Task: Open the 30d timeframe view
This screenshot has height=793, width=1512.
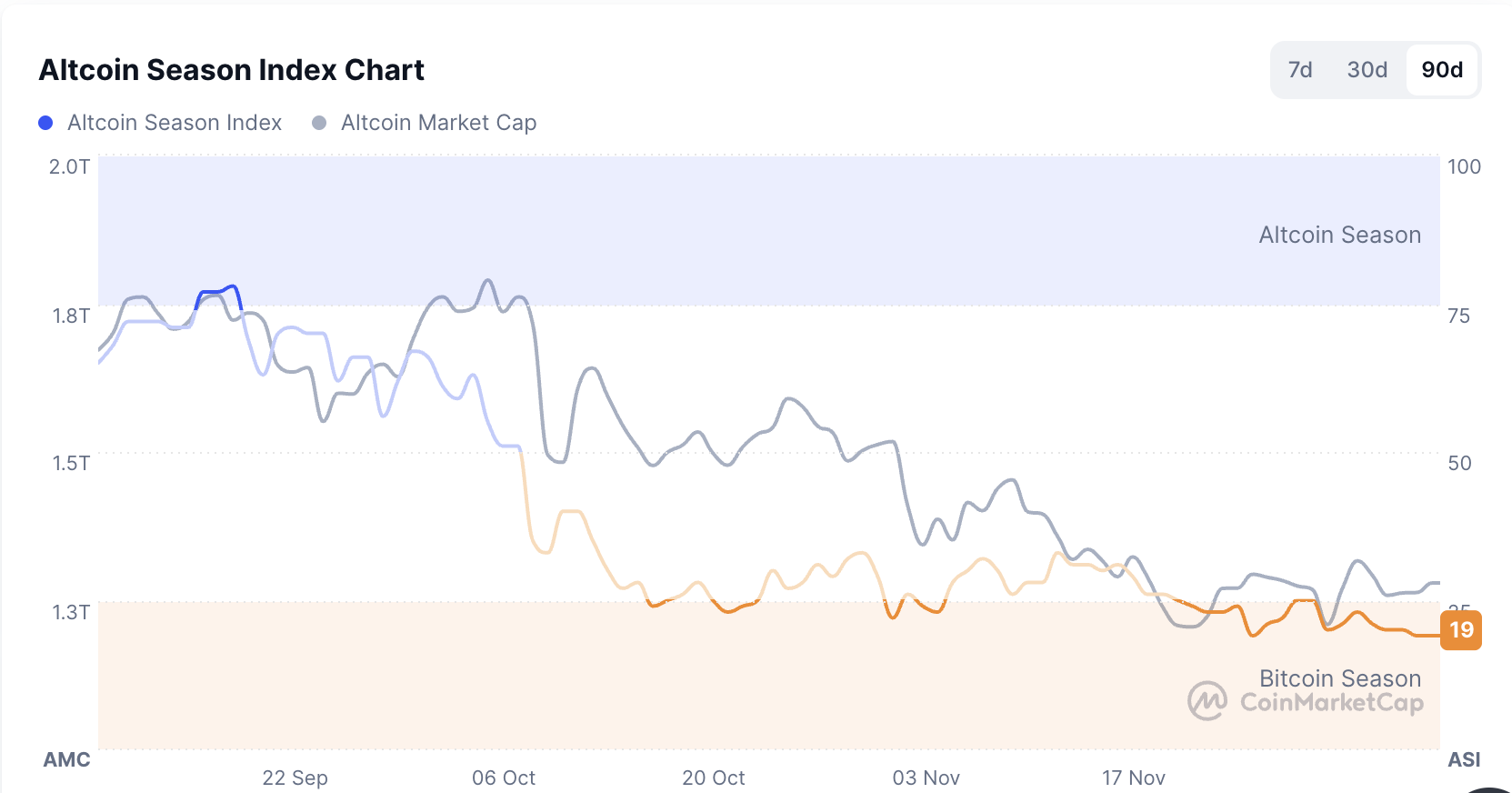Action: [x=1366, y=69]
